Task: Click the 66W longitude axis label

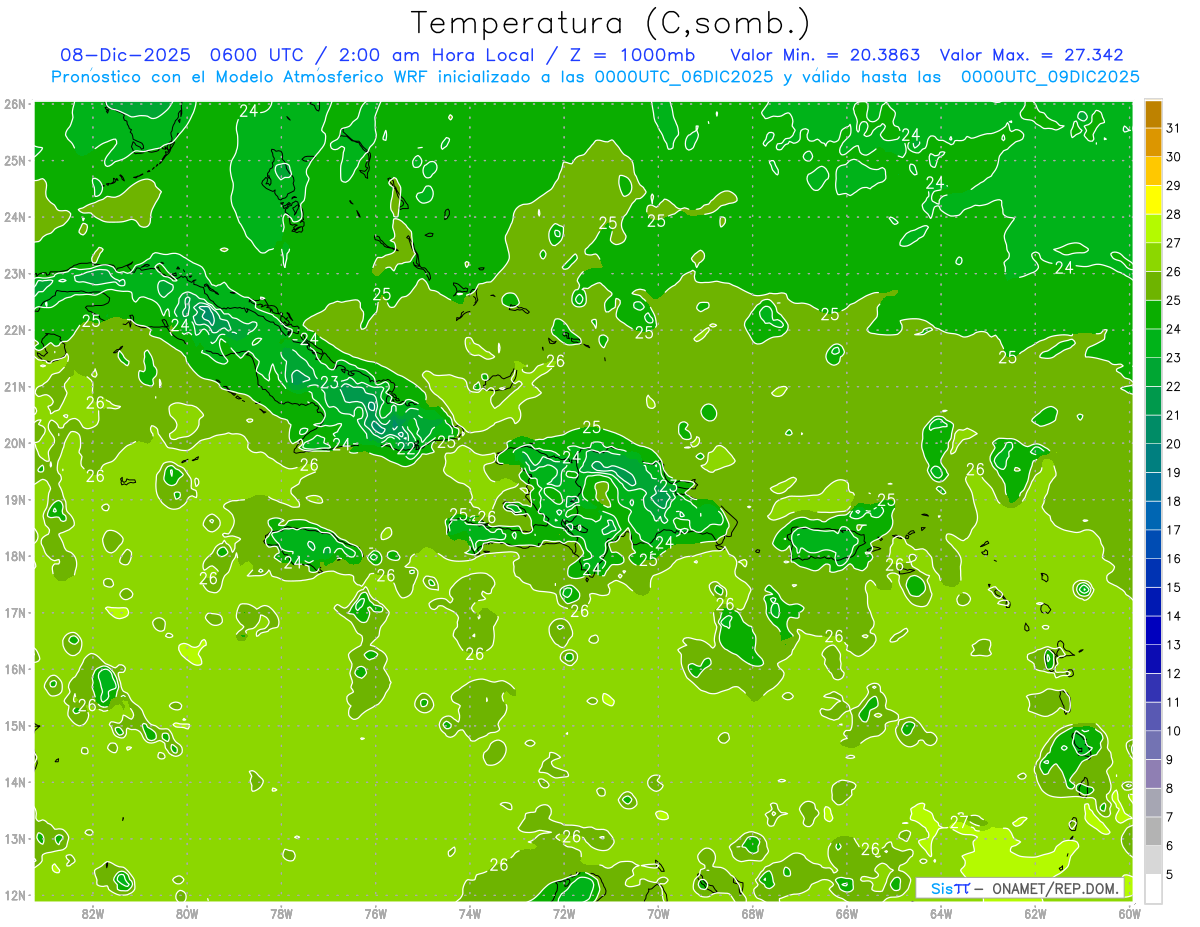Action: [846, 913]
